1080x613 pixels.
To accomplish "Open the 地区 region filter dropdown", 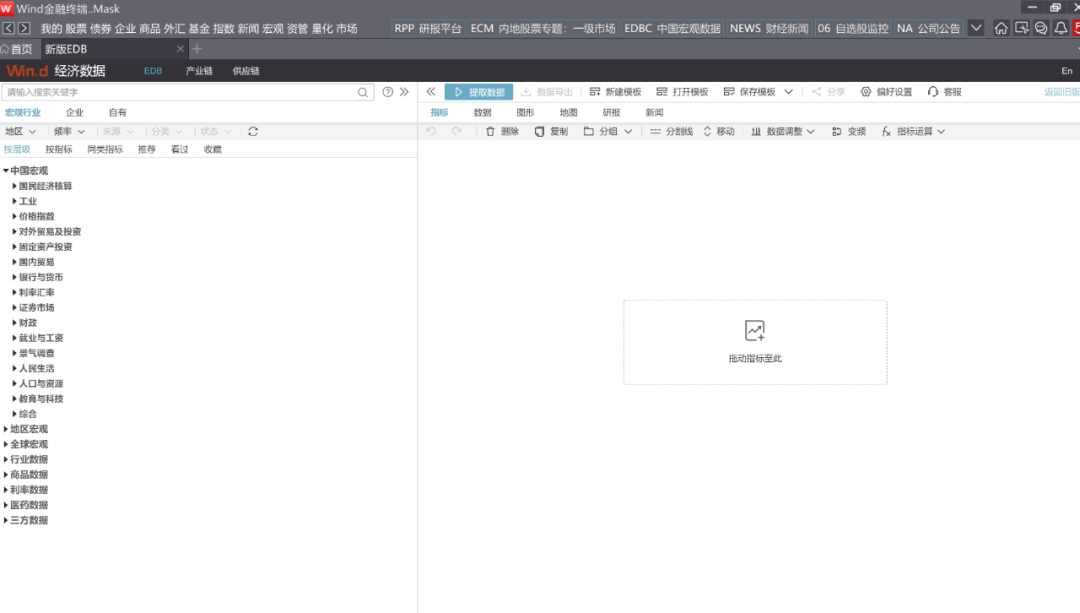I will (x=20, y=132).
